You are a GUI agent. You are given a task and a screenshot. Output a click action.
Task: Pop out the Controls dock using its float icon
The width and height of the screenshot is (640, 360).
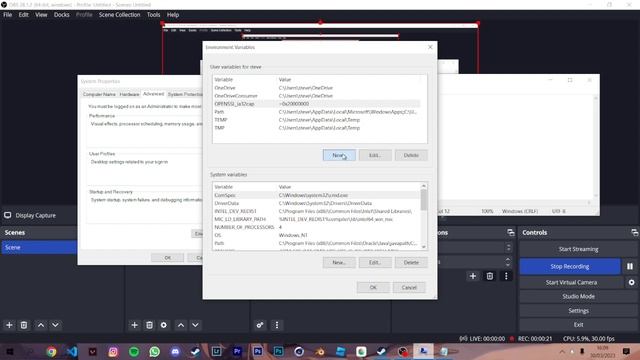(x=634, y=232)
